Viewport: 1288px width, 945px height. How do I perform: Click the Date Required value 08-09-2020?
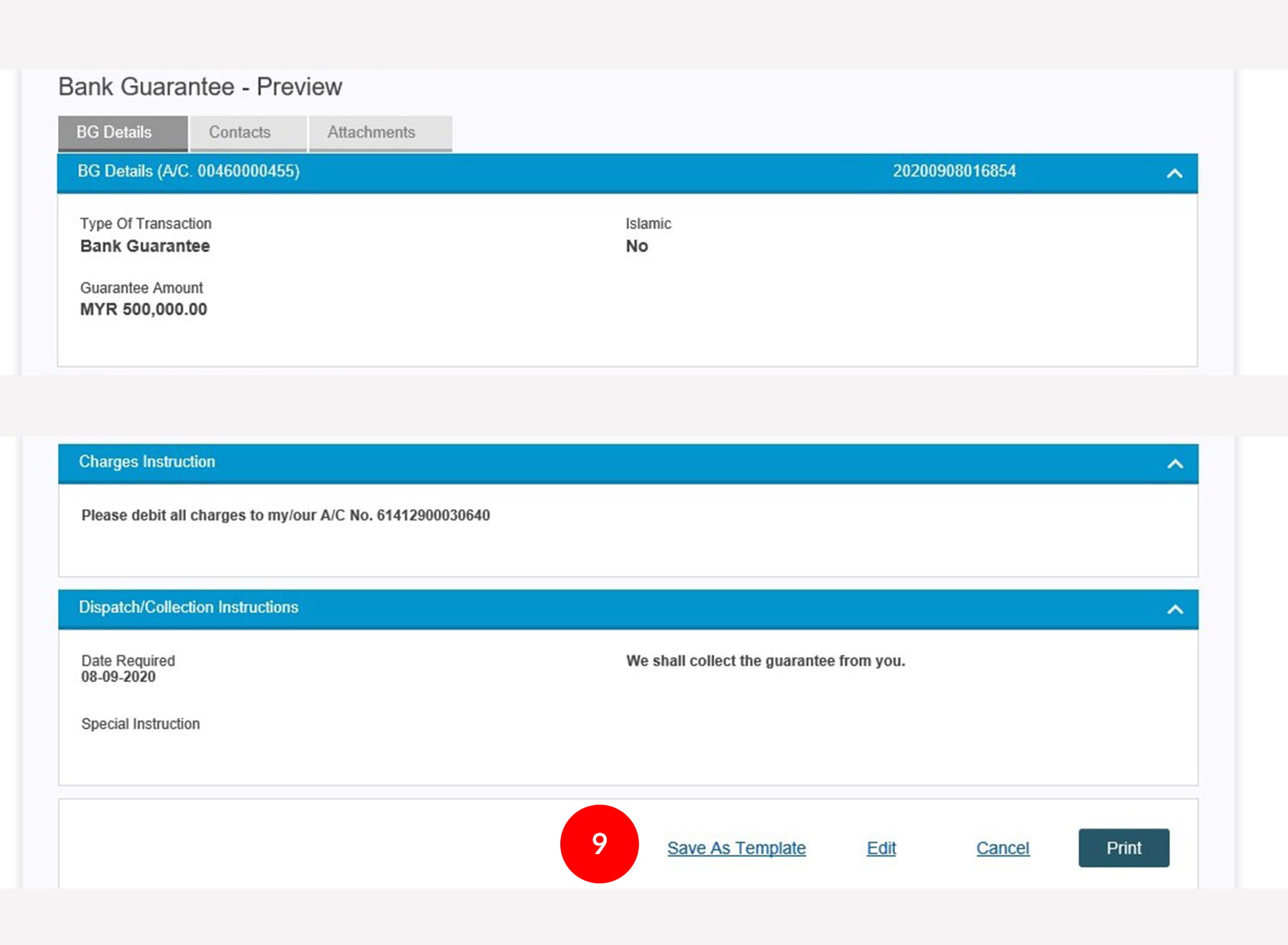(118, 677)
